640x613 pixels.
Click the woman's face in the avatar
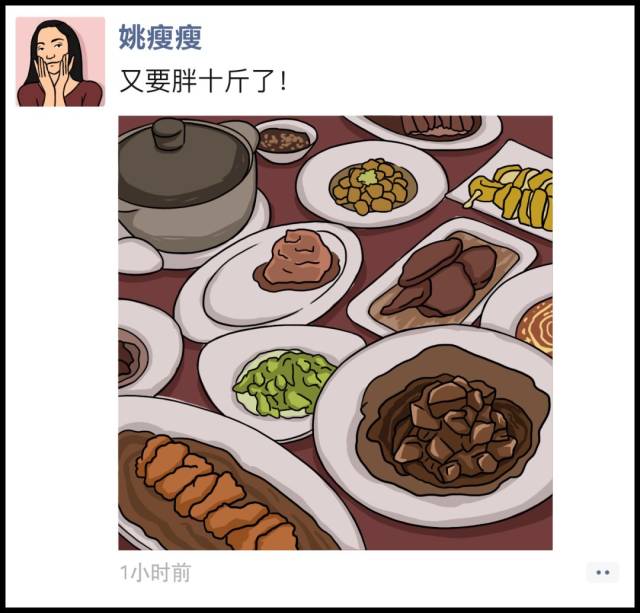[x=52, y=50]
